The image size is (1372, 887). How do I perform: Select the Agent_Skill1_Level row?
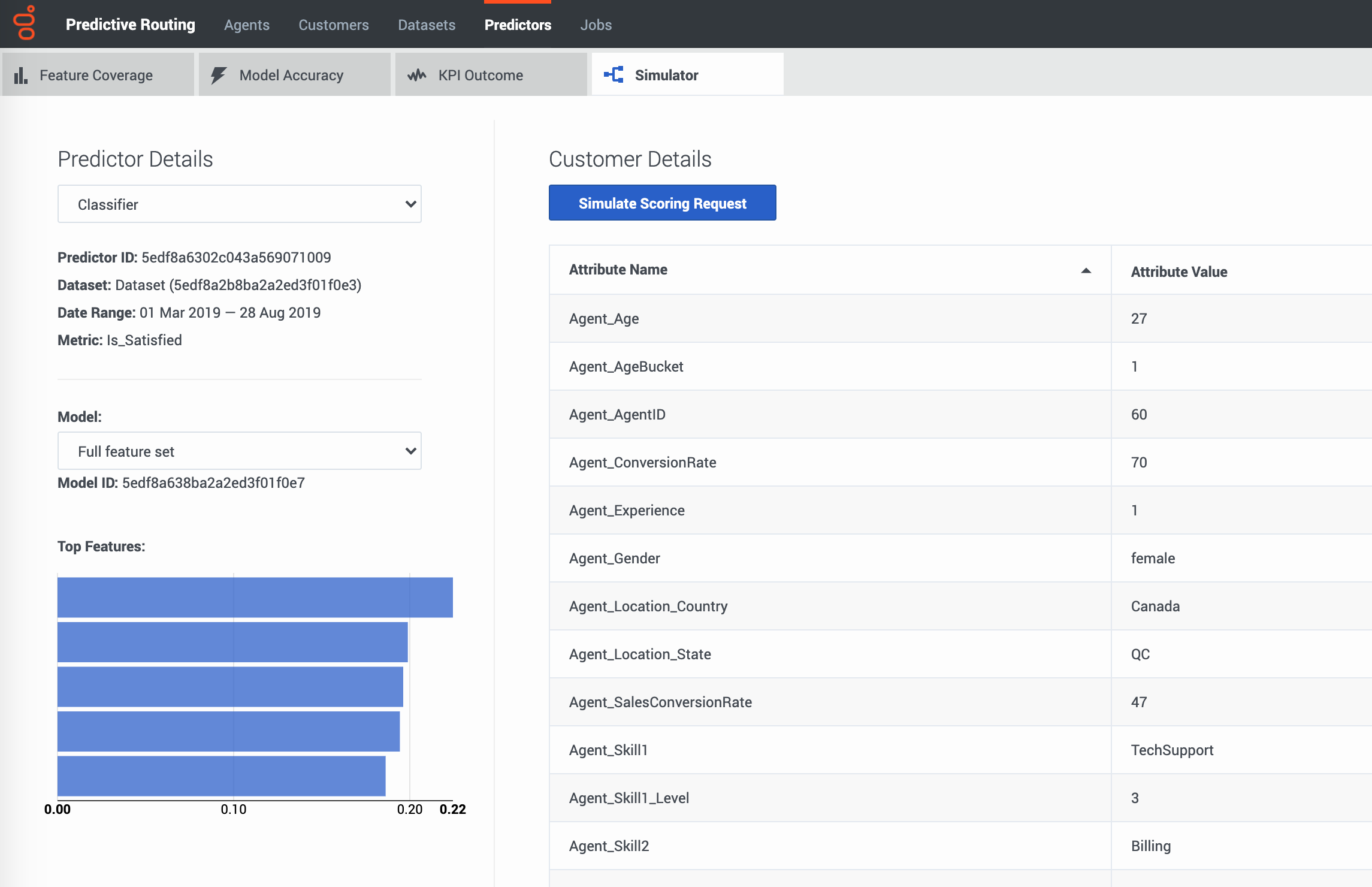[960, 798]
